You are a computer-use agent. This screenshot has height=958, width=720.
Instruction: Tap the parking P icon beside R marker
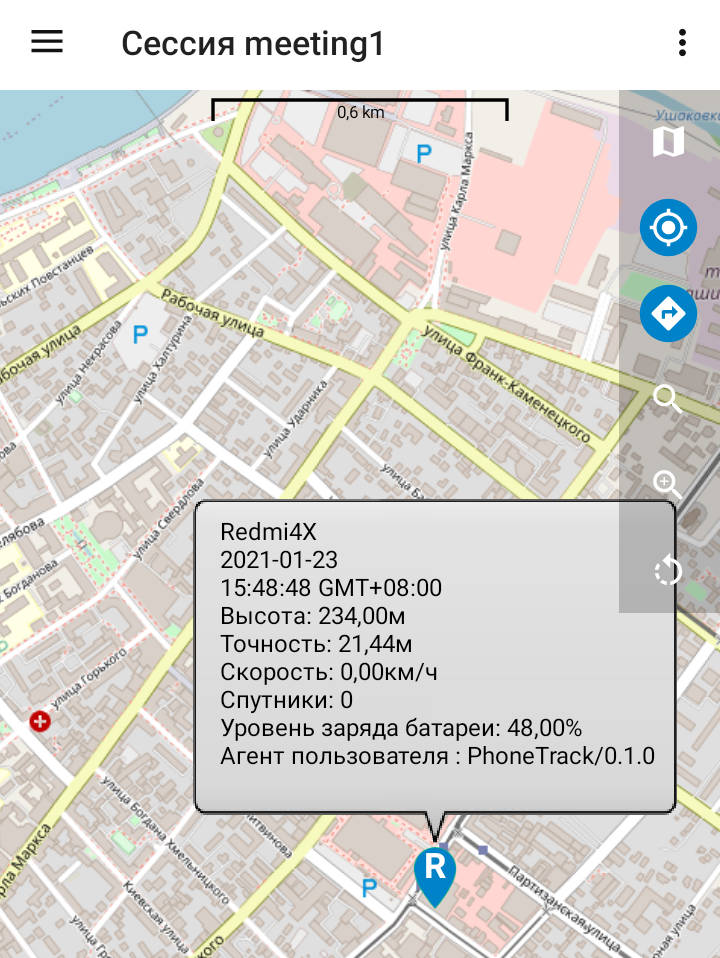(369, 888)
